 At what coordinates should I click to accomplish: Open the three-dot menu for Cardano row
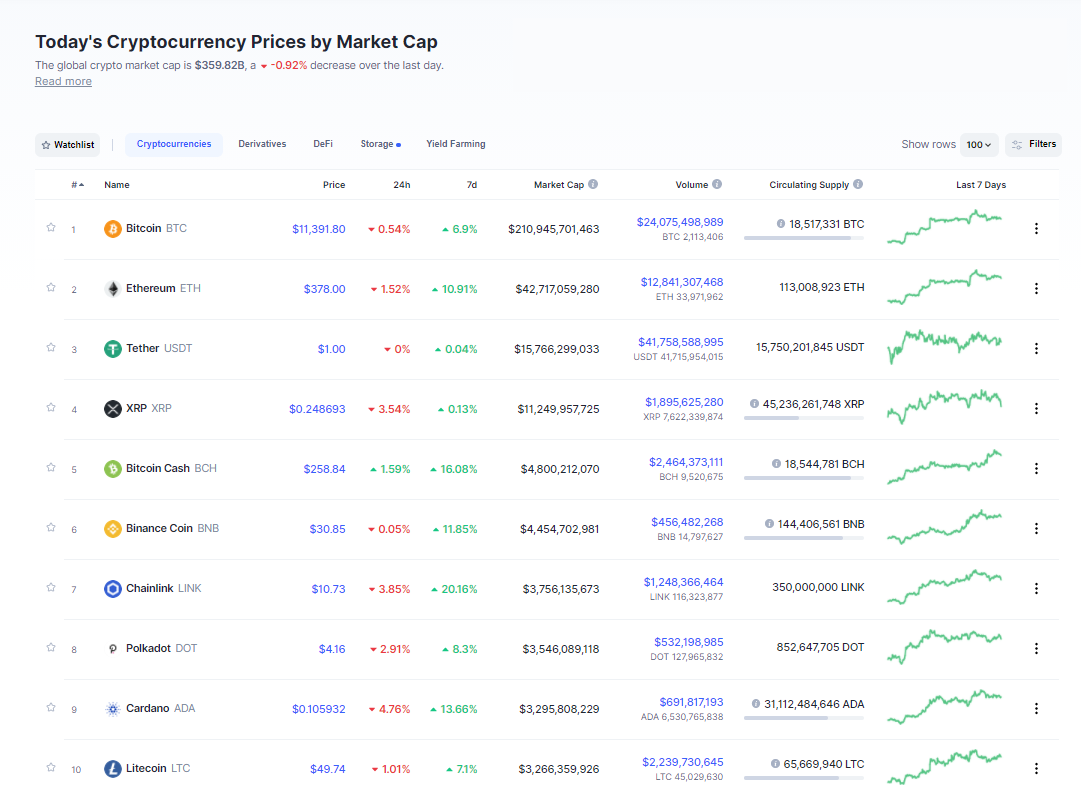(1036, 708)
